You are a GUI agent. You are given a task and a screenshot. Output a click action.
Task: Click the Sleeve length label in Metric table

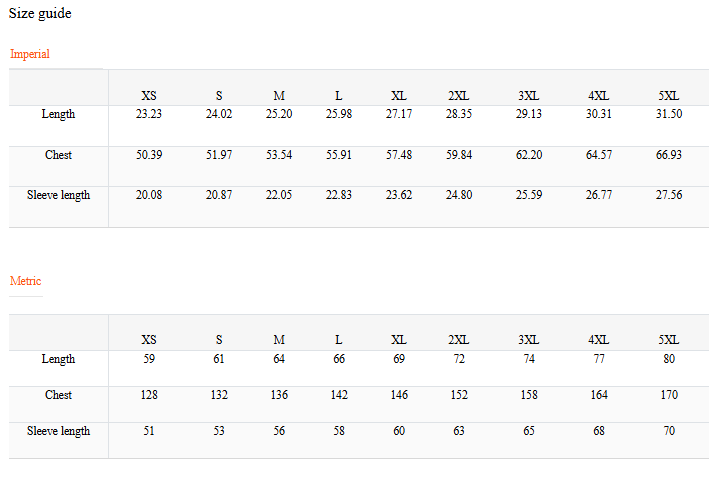[58, 431]
